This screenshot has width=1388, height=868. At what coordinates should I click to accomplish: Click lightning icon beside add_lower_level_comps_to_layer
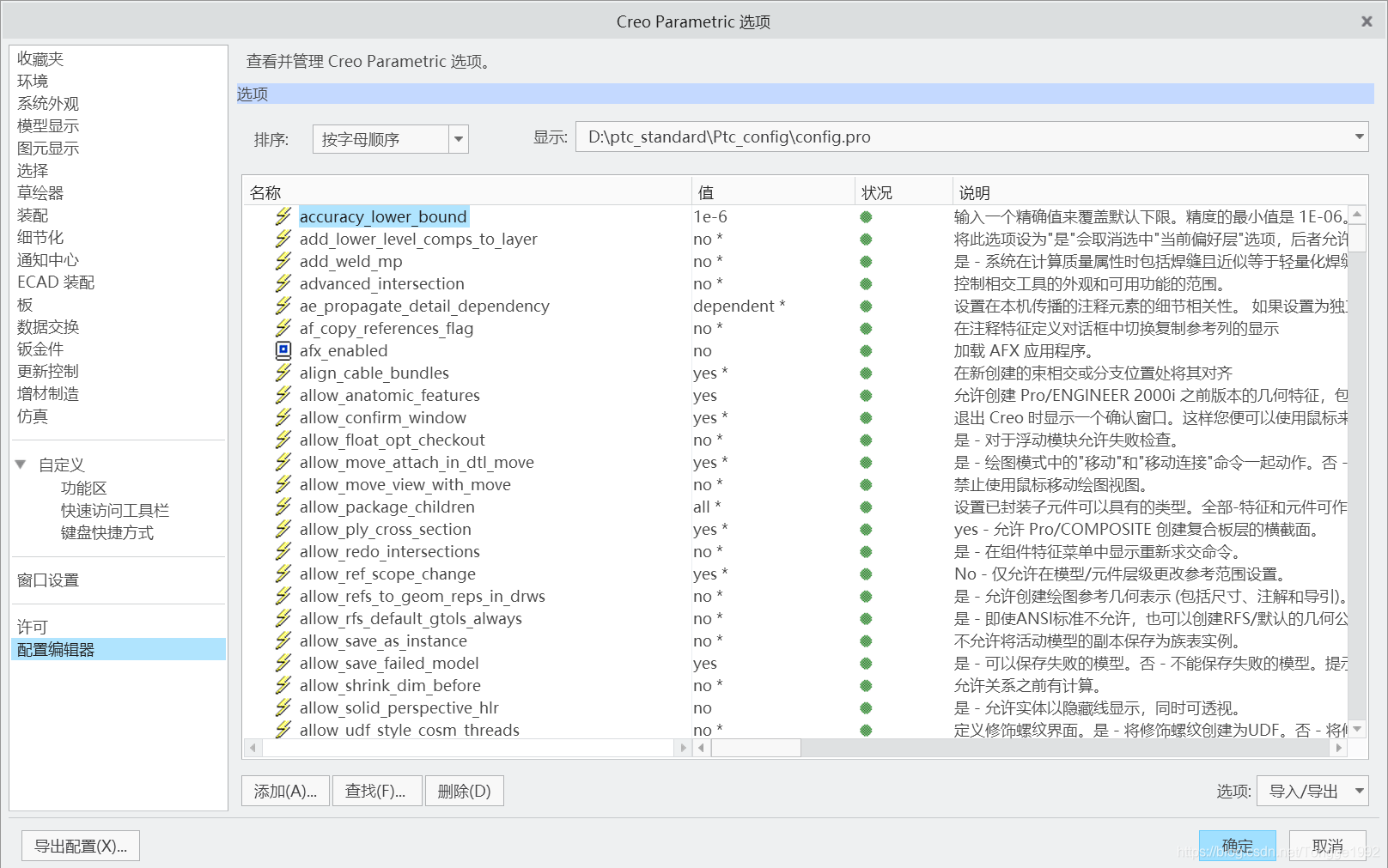283,239
